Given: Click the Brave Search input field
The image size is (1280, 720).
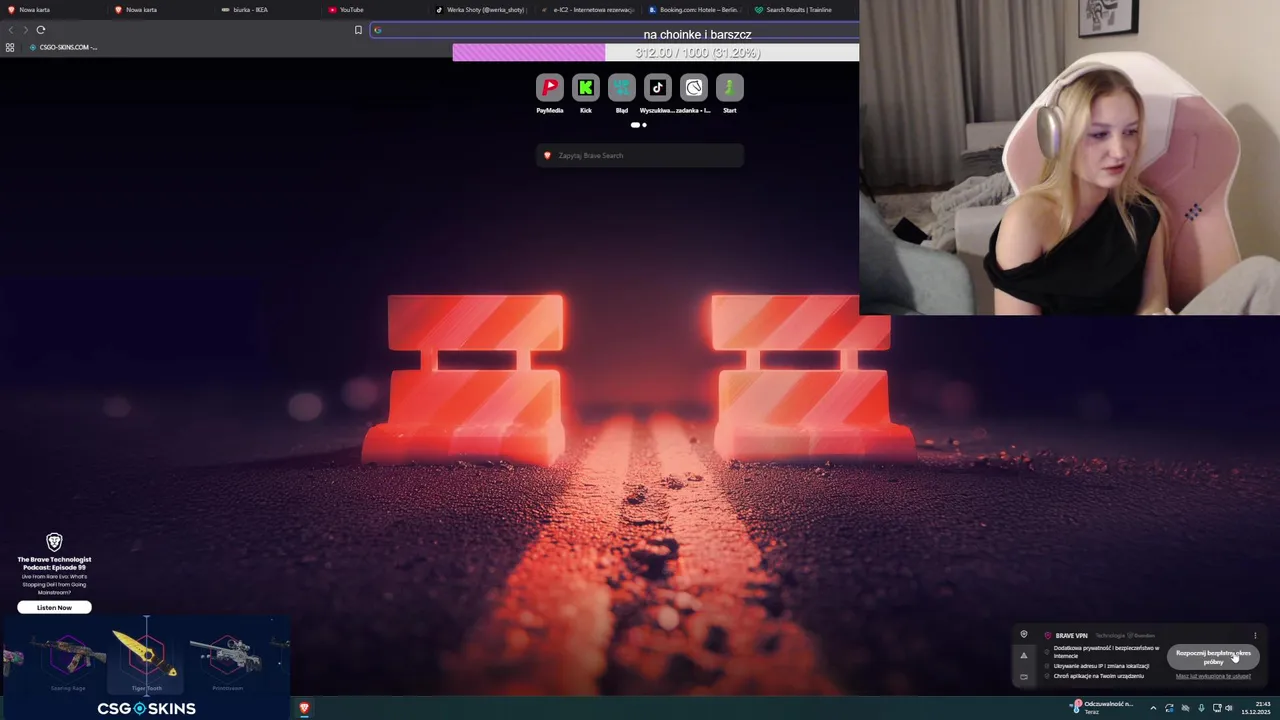Looking at the screenshot, I should click(x=640, y=155).
